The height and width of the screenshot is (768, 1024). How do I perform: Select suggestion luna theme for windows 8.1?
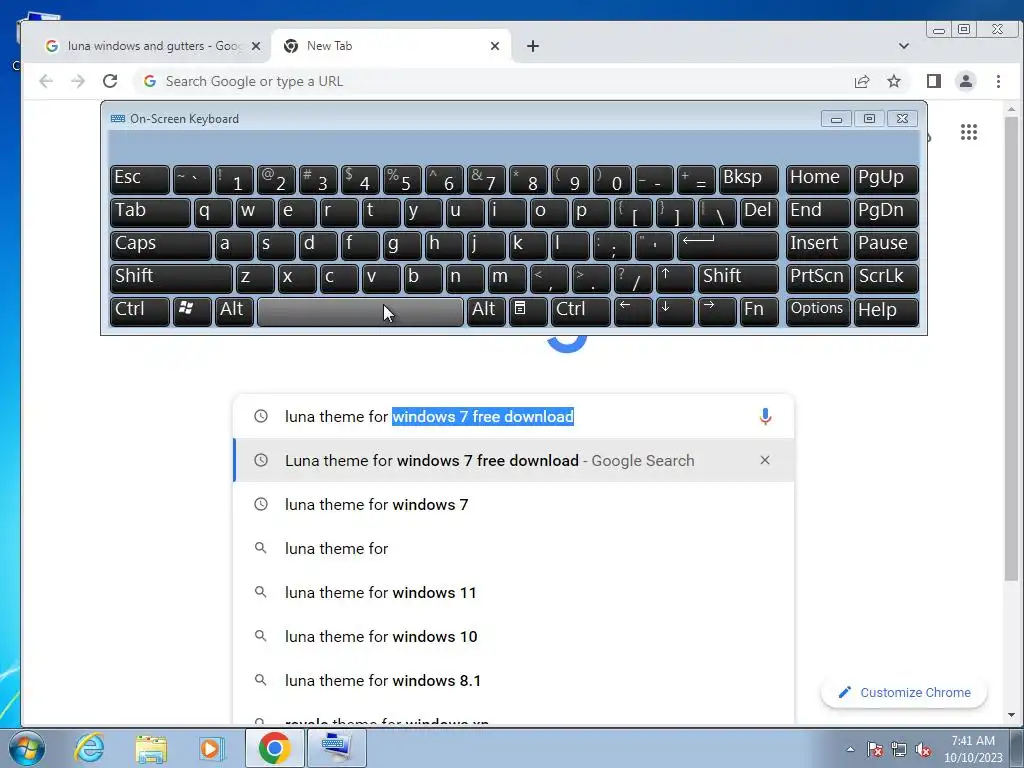tap(513, 680)
